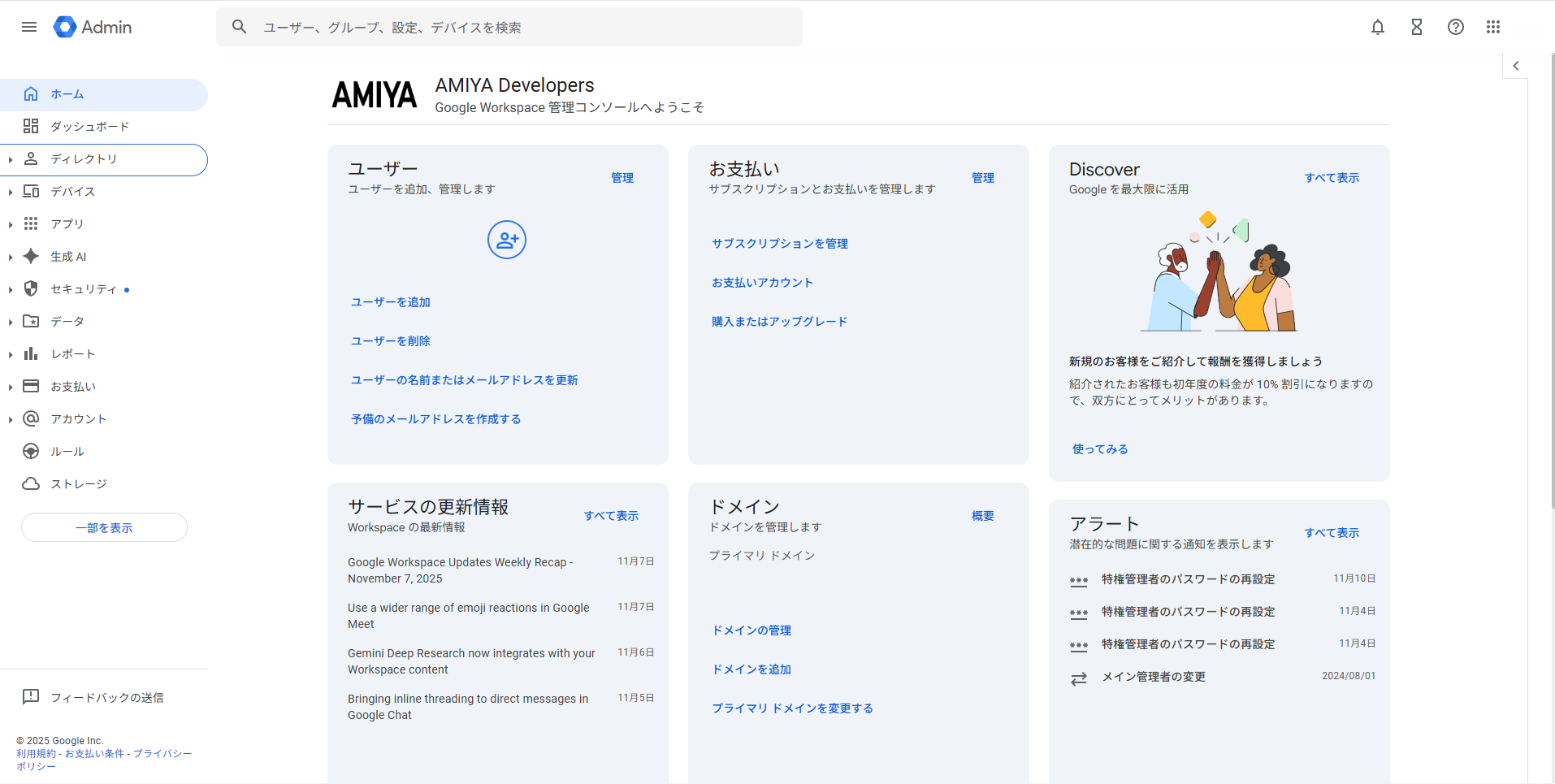
Task: Open ストレージ in the sidebar
Action: coord(104,483)
